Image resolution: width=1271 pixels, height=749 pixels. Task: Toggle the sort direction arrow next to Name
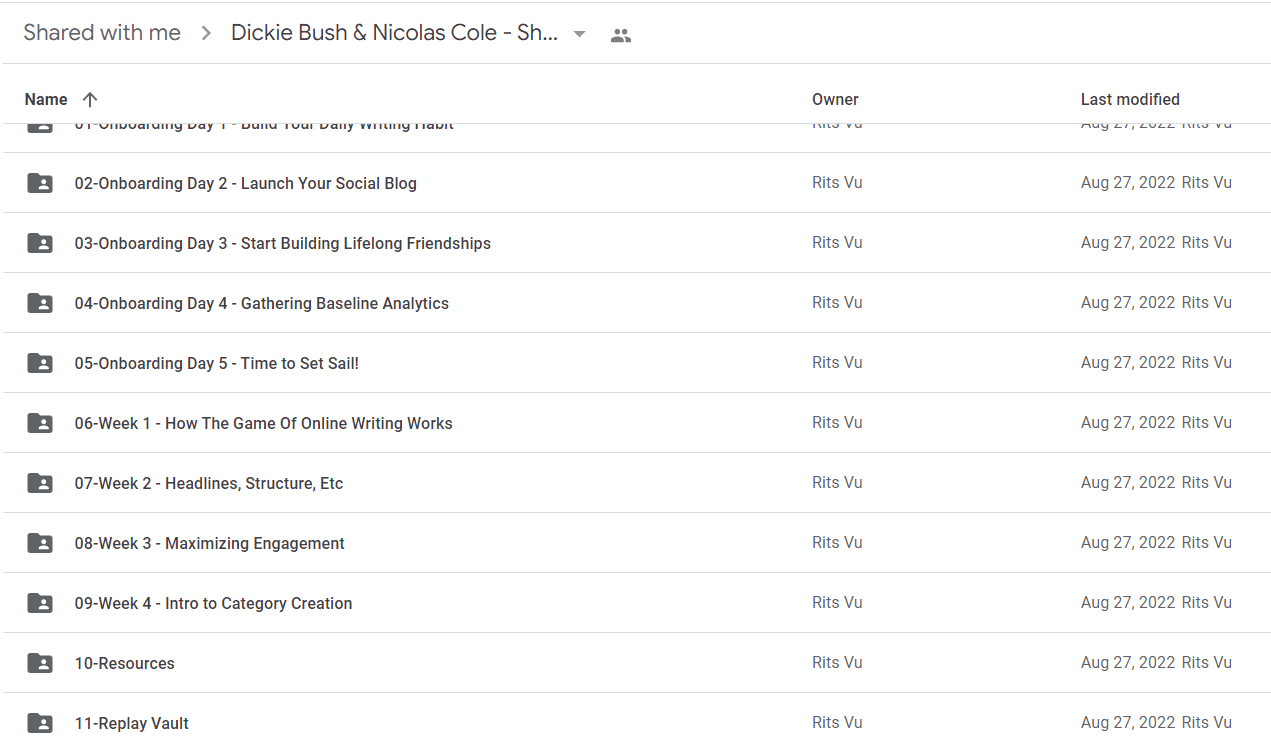point(90,99)
